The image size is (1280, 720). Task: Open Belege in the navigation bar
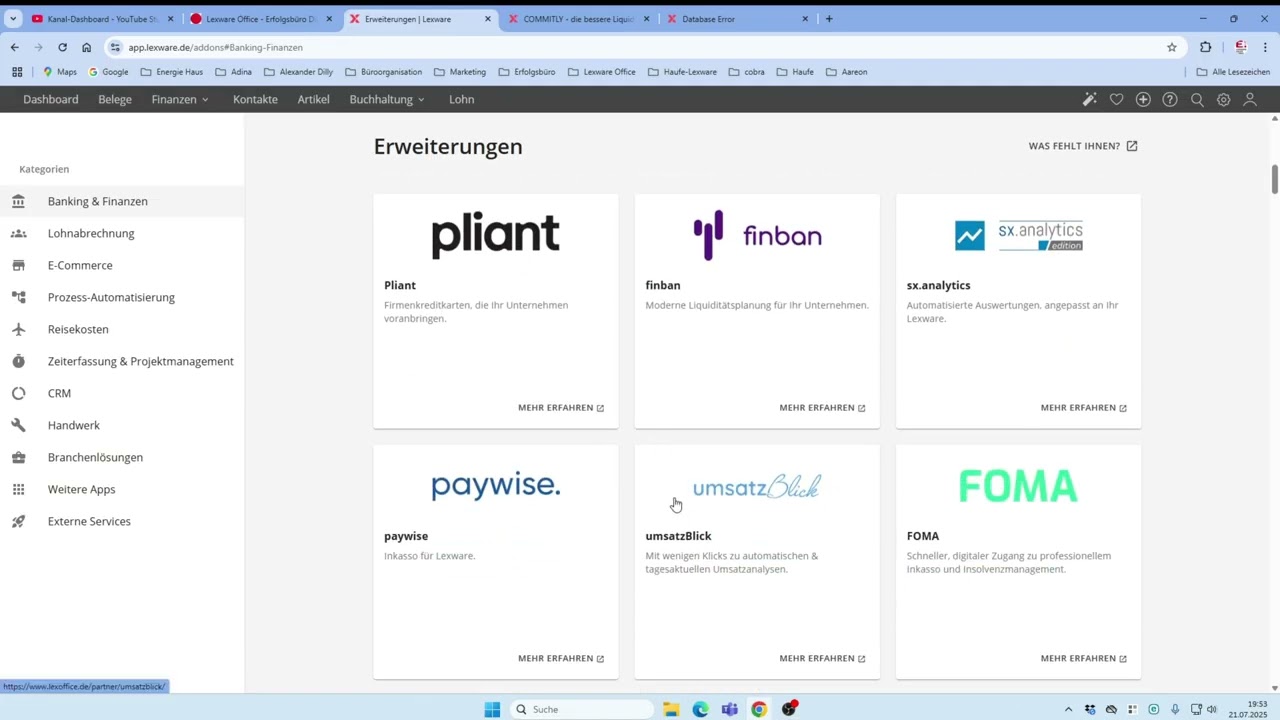[115, 99]
